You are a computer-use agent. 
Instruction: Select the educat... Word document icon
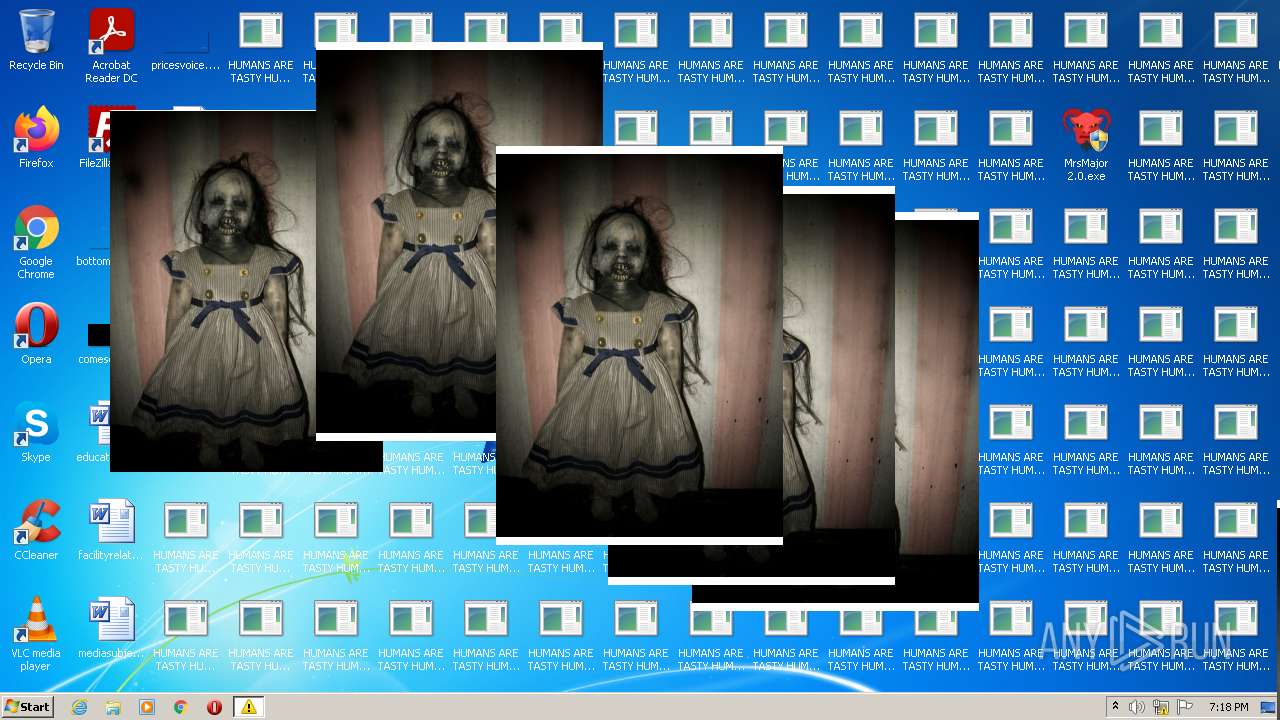point(94,432)
